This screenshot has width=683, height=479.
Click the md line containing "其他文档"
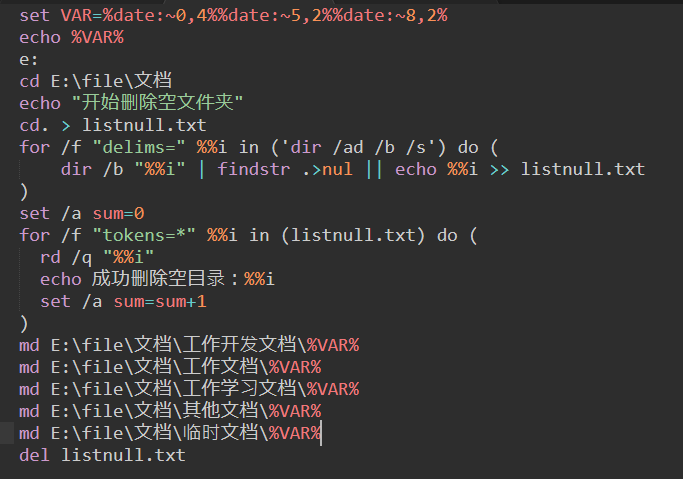(x=170, y=411)
